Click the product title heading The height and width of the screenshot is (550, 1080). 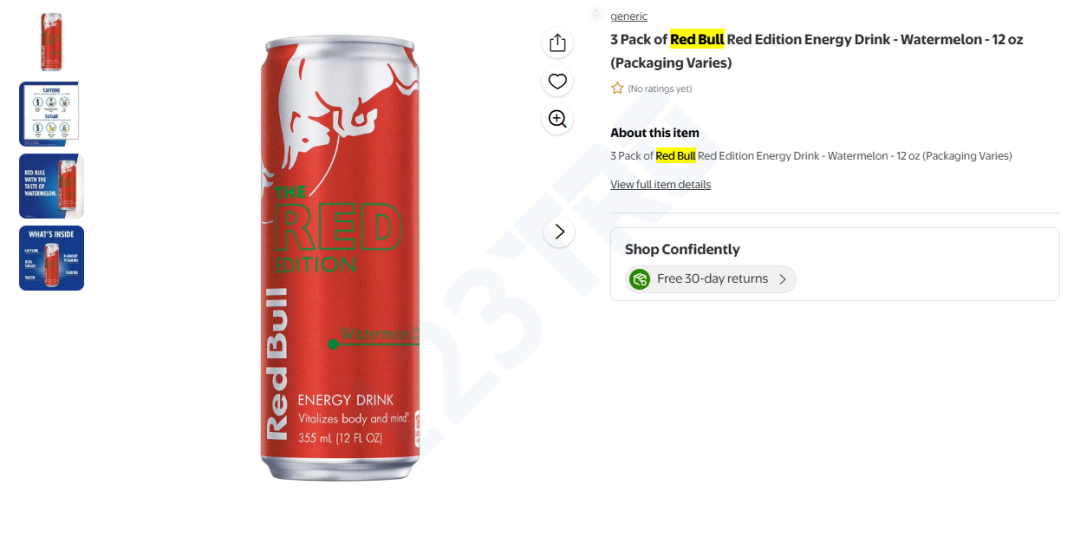pyautogui.click(x=816, y=51)
